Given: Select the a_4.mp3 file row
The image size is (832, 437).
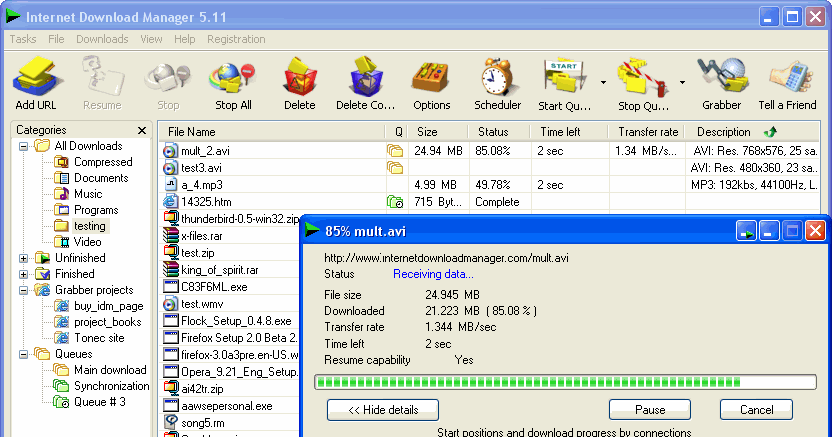Looking at the screenshot, I should coord(489,185).
